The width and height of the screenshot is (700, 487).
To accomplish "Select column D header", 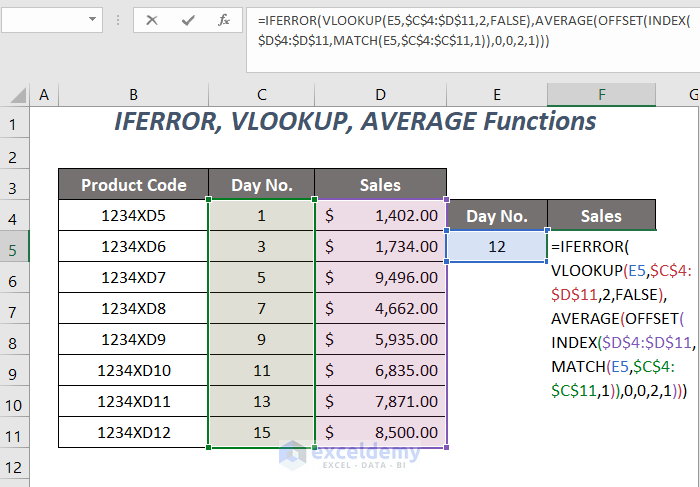I will (x=380, y=95).
